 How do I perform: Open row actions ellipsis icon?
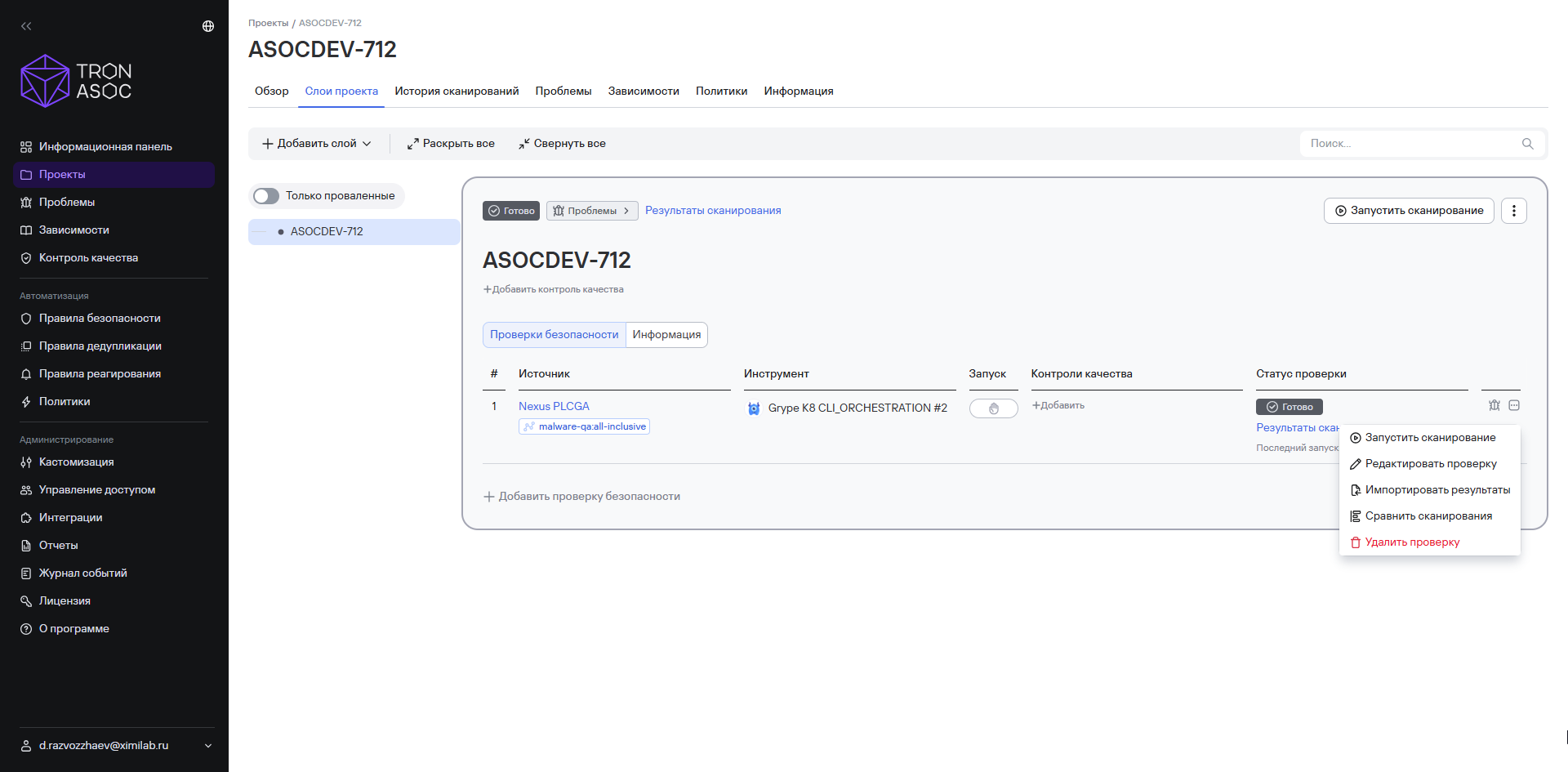(x=1514, y=405)
